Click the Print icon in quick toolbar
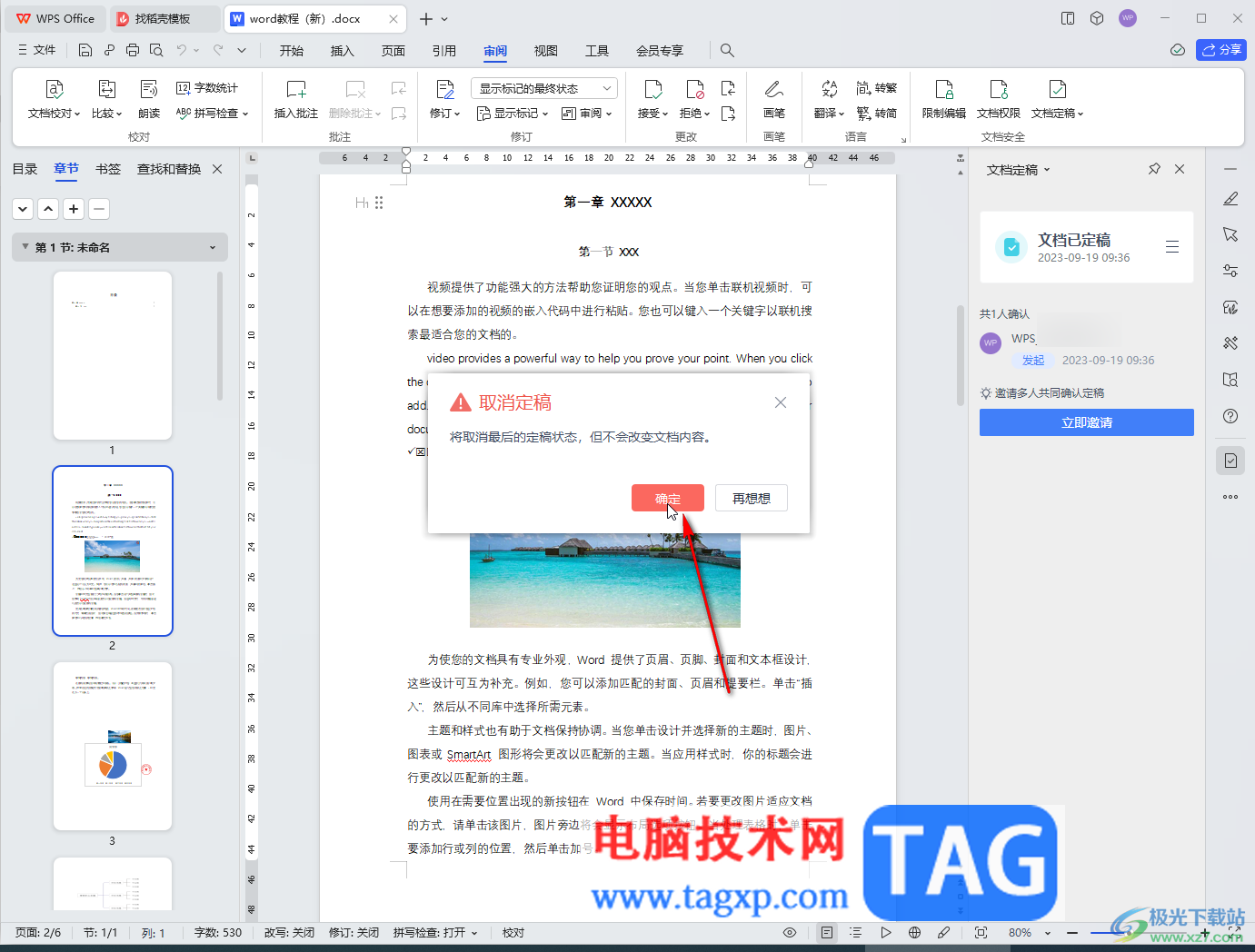1255x952 pixels. coord(133,50)
